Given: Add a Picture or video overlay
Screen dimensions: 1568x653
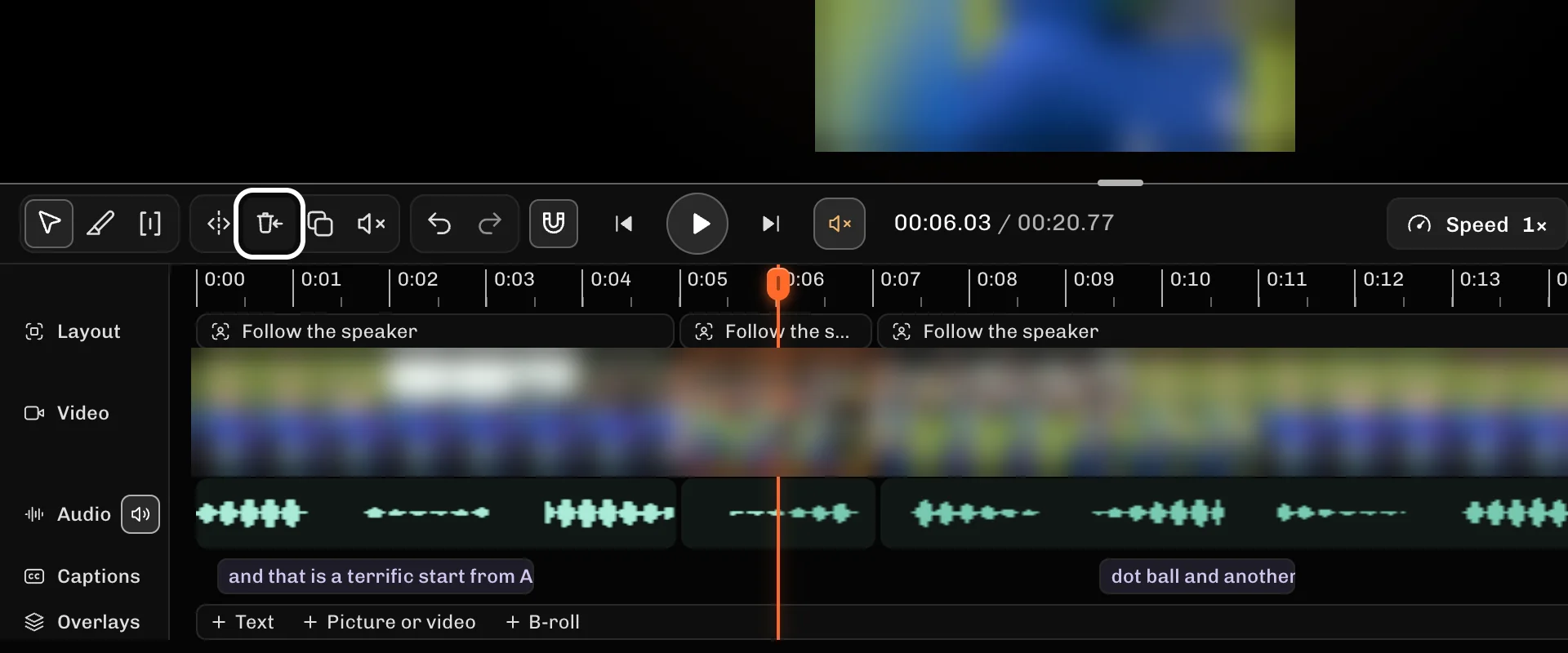Looking at the screenshot, I should click(x=389, y=622).
